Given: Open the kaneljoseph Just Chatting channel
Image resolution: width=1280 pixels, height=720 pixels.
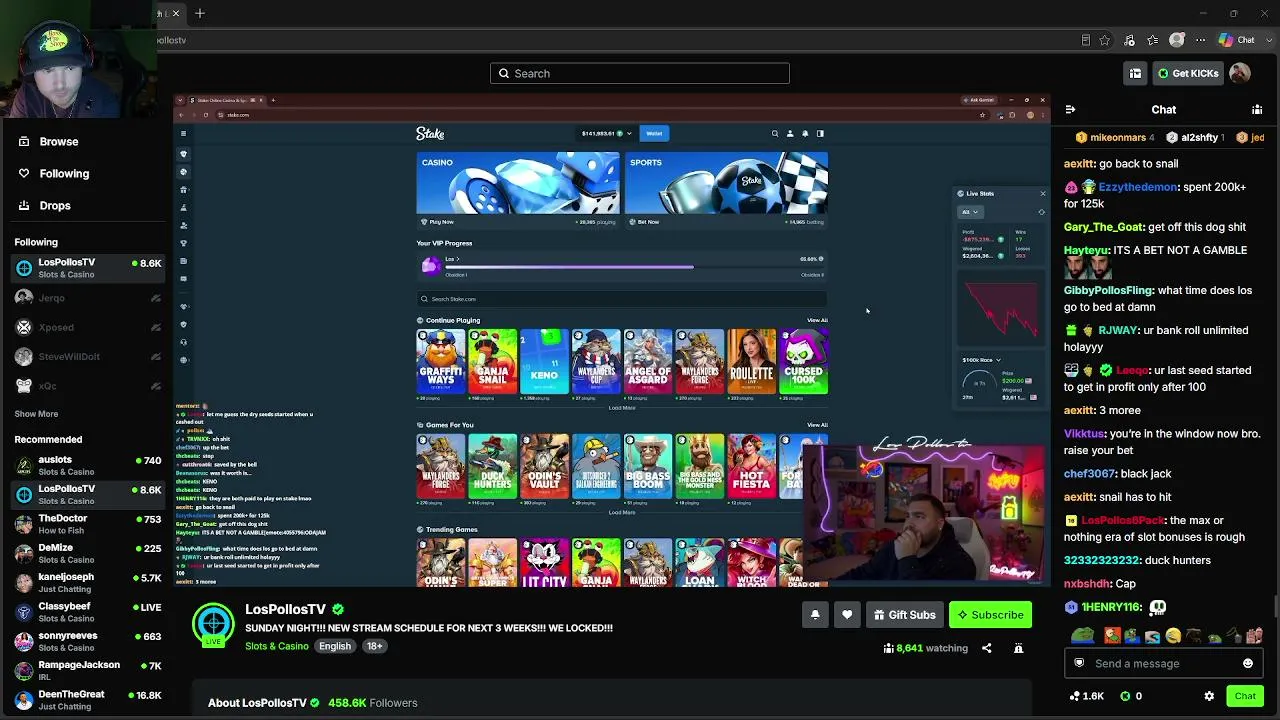Looking at the screenshot, I should (88, 583).
